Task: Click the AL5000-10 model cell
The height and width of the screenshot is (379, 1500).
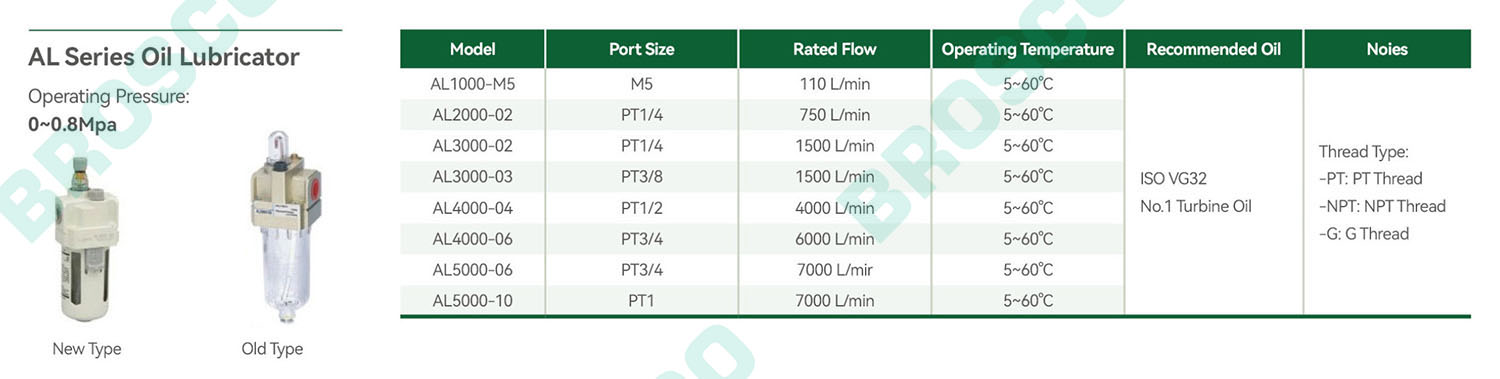Action: tap(473, 301)
